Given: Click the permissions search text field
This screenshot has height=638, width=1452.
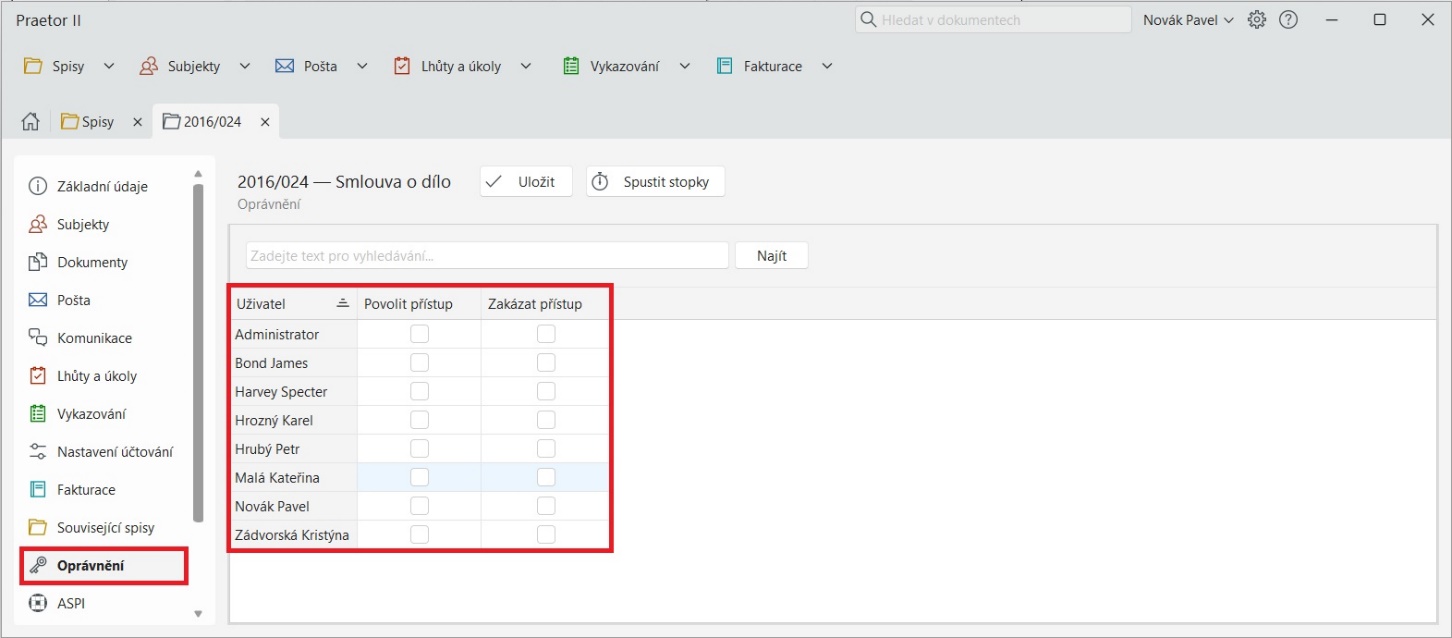Looking at the screenshot, I should coord(487,256).
